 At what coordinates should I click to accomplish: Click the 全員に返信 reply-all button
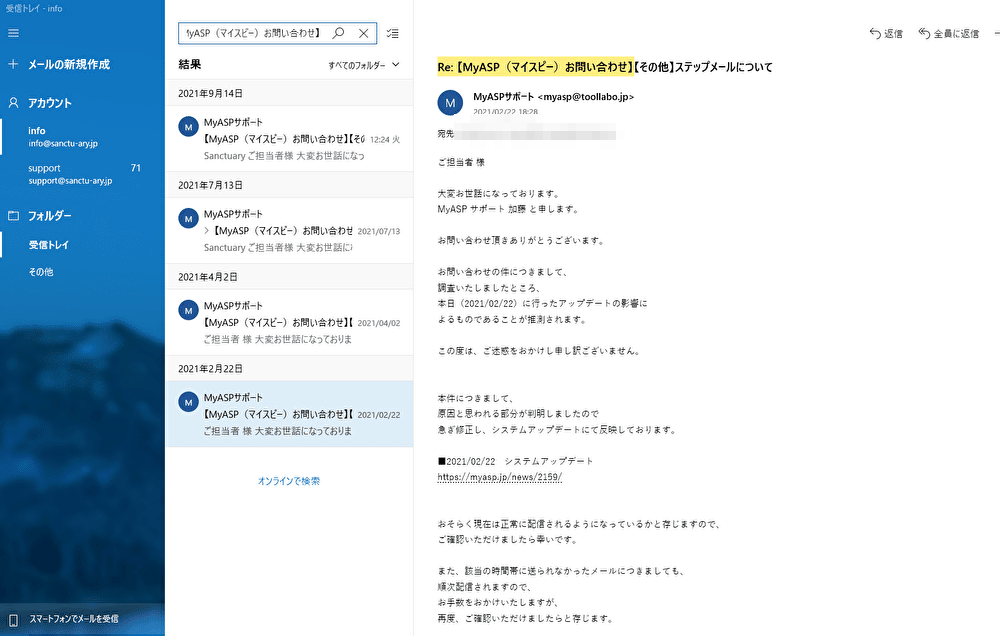click(949, 33)
